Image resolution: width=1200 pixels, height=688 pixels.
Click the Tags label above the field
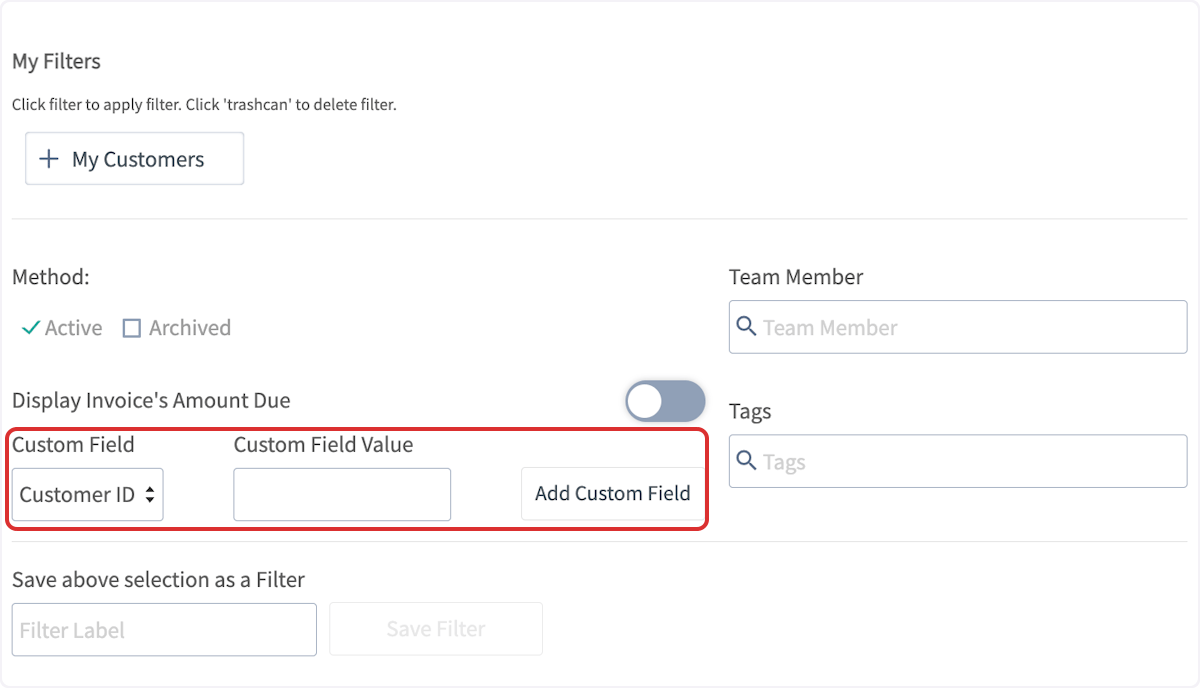click(x=750, y=412)
